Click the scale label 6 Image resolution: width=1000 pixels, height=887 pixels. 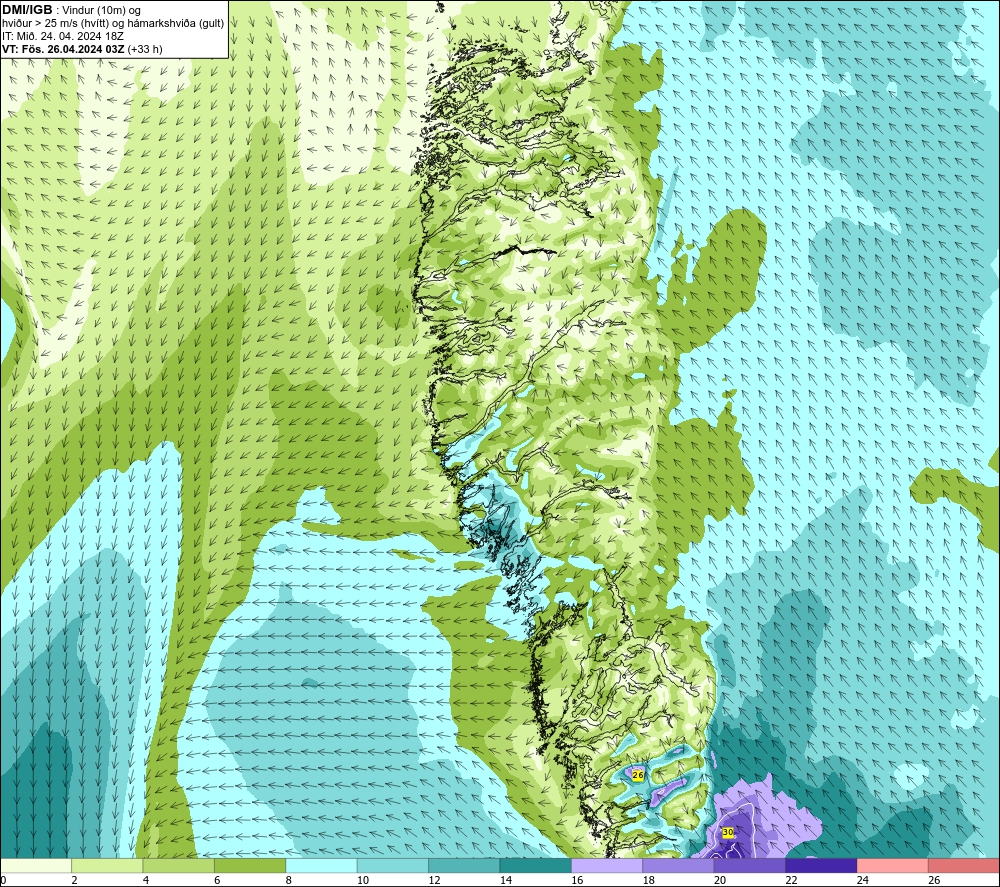pos(217,880)
